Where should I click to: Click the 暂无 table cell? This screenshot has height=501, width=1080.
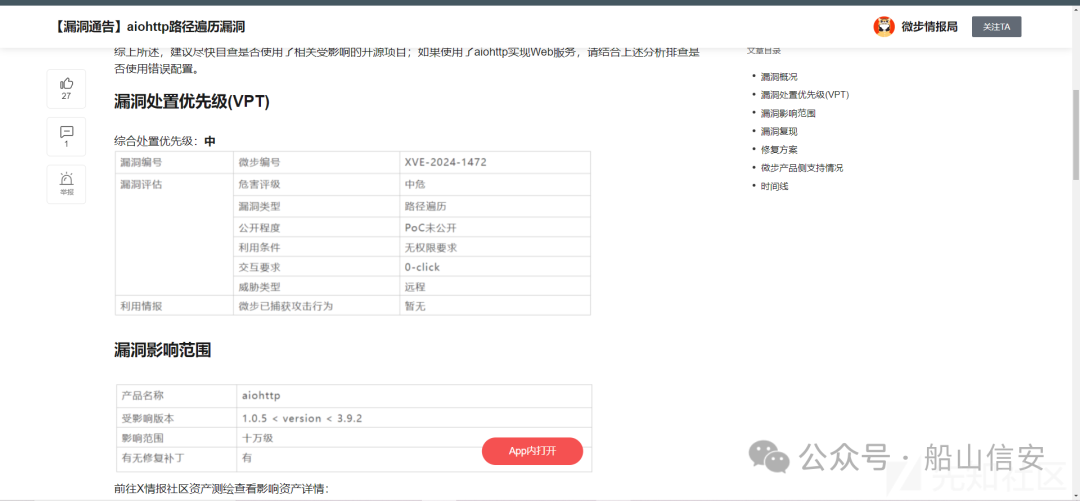tap(495, 305)
